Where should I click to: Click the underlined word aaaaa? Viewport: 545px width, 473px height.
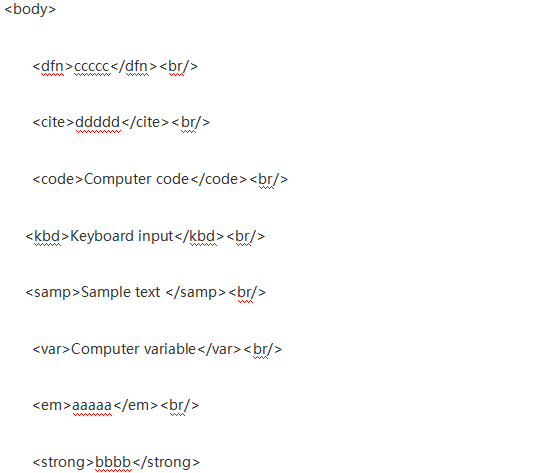92,406
